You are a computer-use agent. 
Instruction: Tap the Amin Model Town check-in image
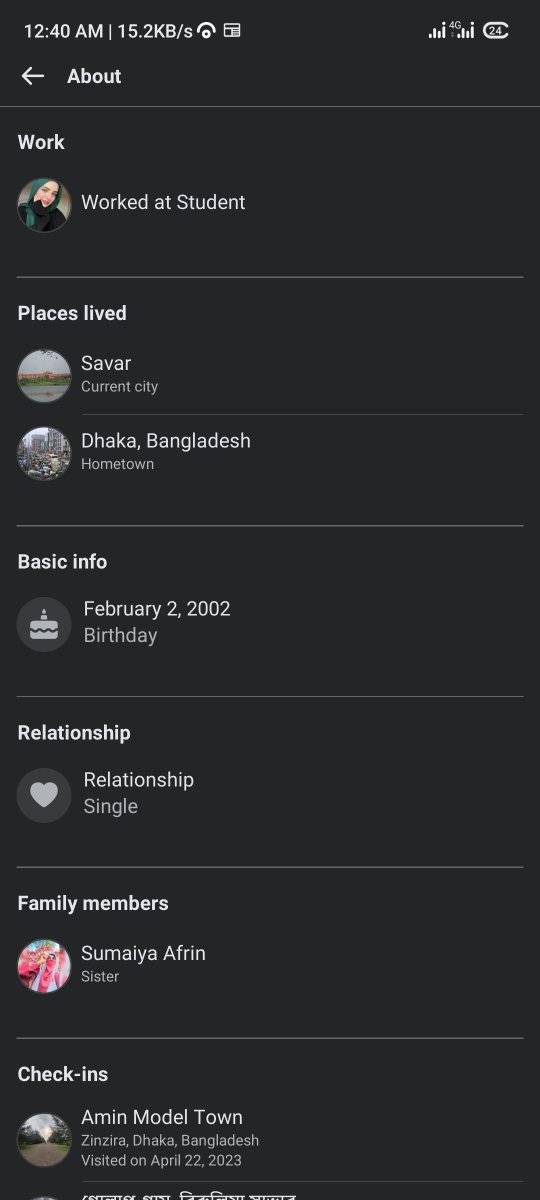44,1140
